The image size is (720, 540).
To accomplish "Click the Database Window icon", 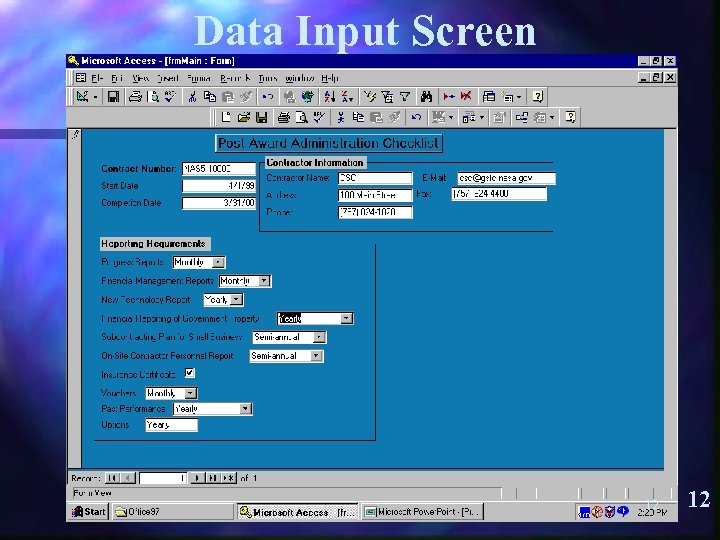I will click(488, 97).
